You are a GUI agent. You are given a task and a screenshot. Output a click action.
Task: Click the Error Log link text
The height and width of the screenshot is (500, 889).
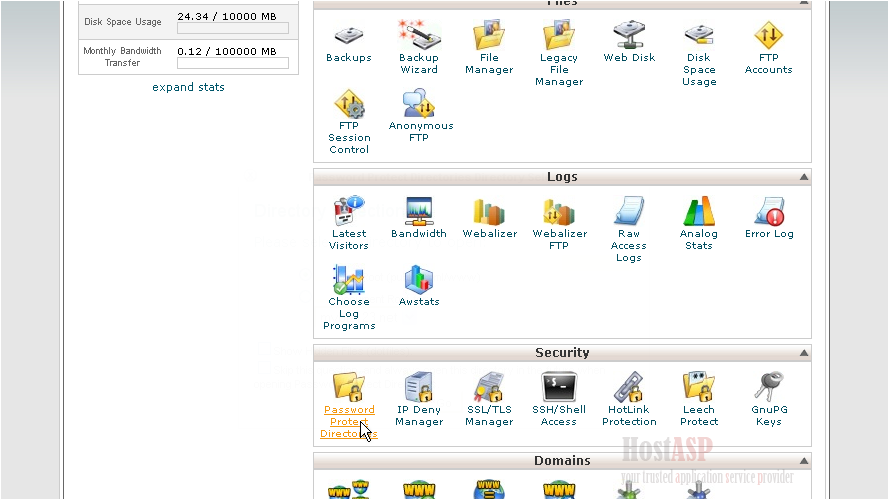(x=769, y=234)
